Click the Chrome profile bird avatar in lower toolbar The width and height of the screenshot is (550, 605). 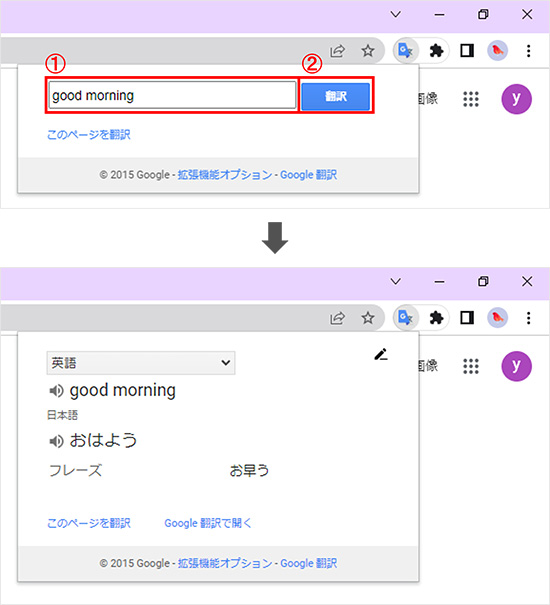tap(498, 318)
